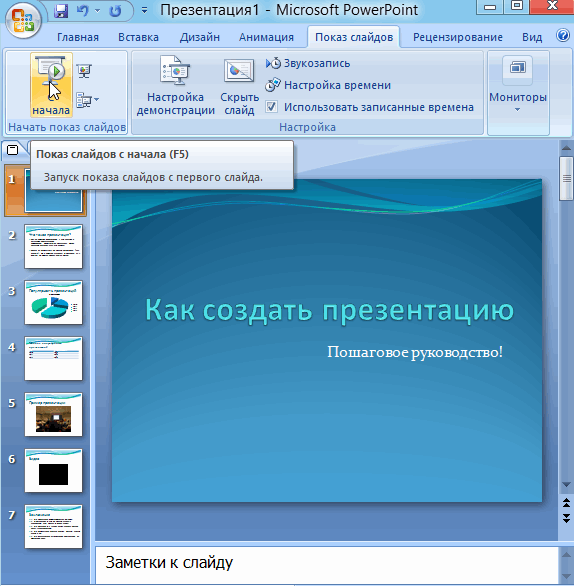The image size is (574, 586).
Task: Click the Office button logo
Action: pyautogui.click(x=23, y=20)
